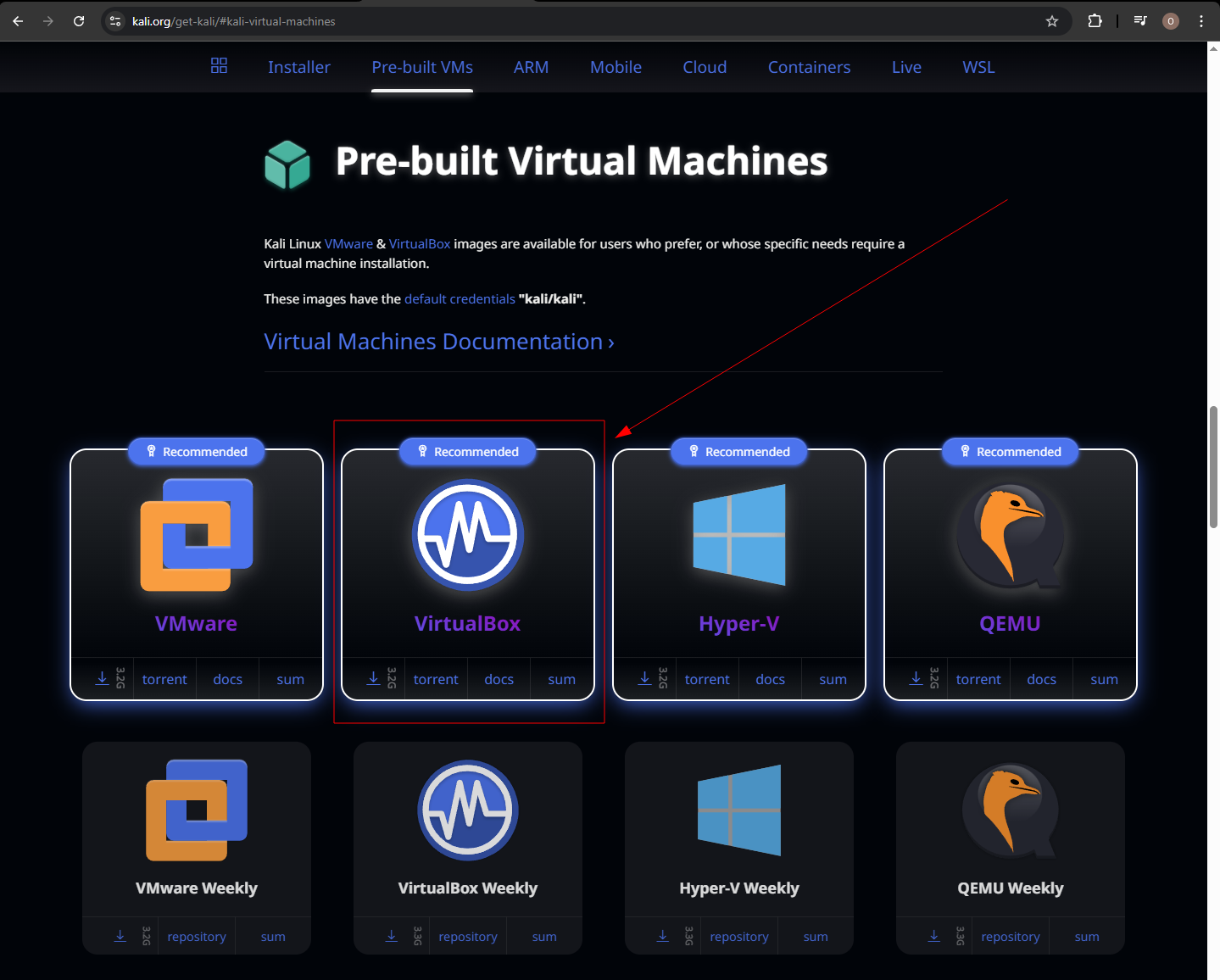Image resolution: width=1220 pixels, height=980 pixels.
Task: Open the Chrome three-dot menu
Action: (x=1201, y=21)
